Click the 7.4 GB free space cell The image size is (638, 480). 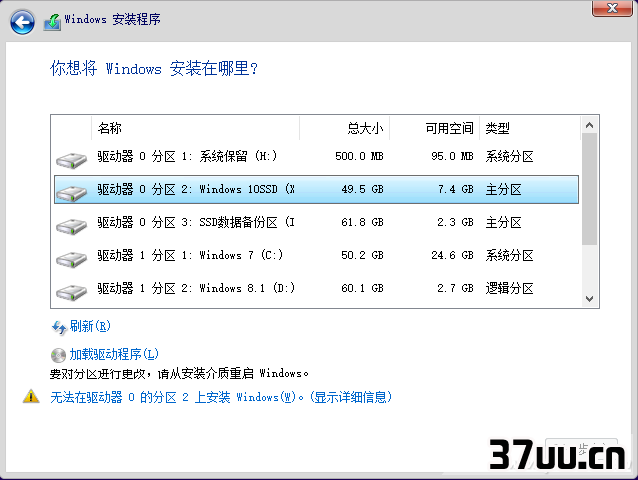pyautogui.click(x=456, y=189)
